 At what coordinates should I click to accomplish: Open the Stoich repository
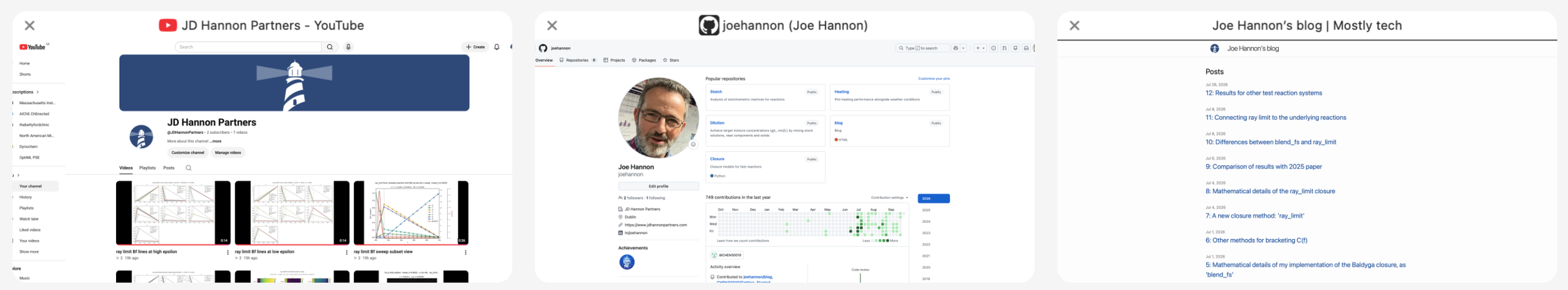click(716, 92)
